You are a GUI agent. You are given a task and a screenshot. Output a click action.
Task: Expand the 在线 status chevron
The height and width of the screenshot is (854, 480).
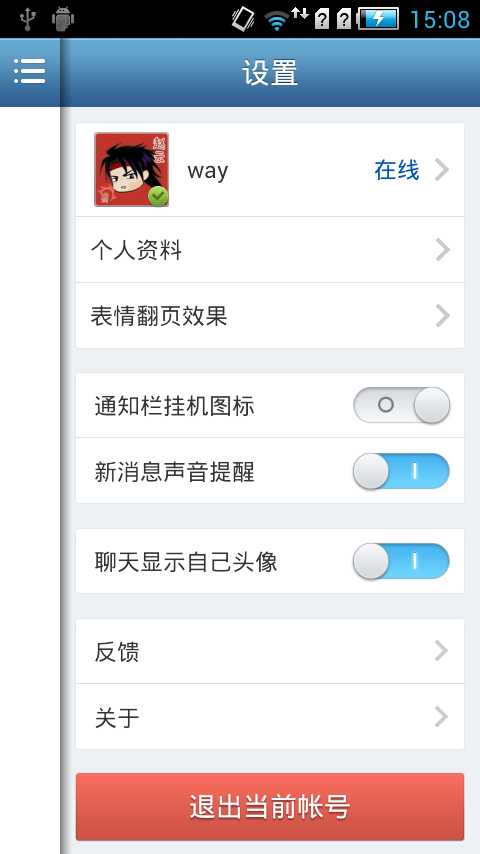click(x=442, y=170)
